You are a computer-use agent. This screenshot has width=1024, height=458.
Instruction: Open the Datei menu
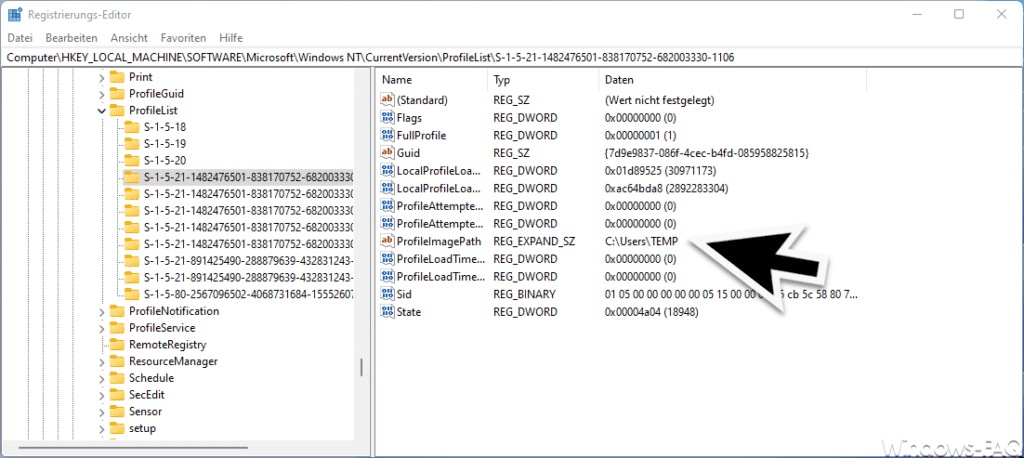(20, 38)
